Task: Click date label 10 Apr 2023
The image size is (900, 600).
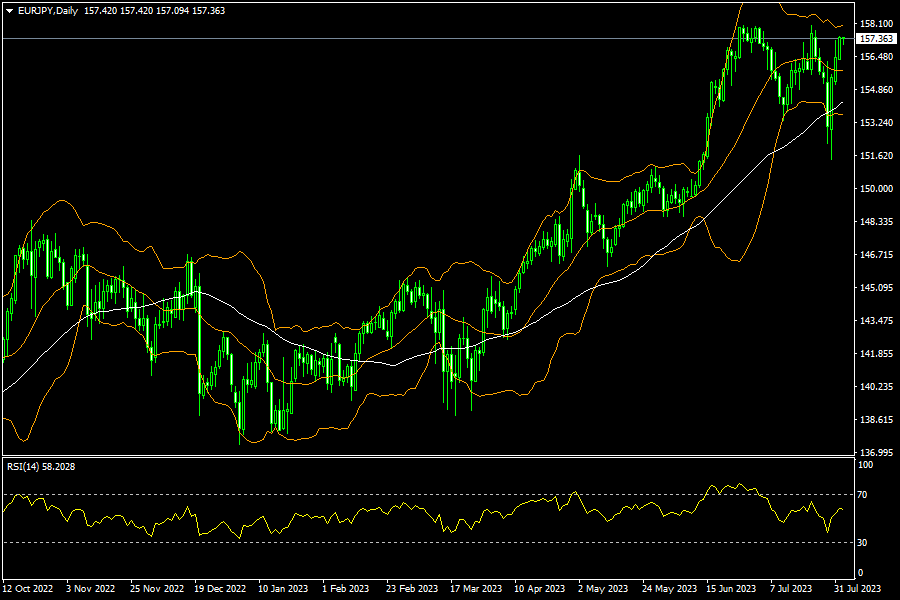Action: click(x=540, y=589)
